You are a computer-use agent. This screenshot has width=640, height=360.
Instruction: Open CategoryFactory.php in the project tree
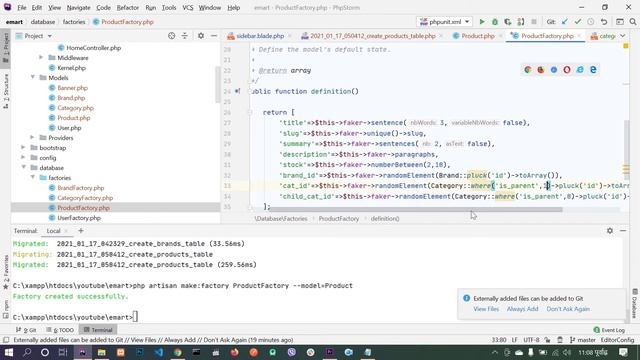tap(85, 198)
